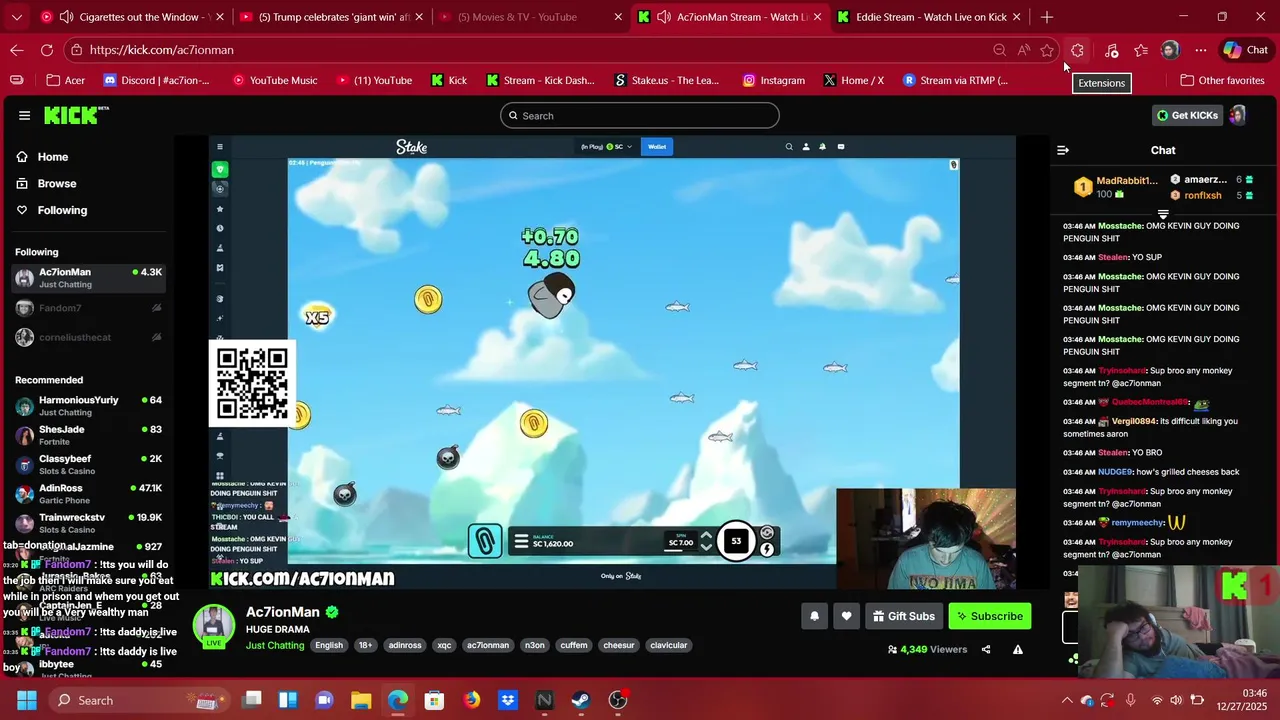Image resolution: width=1280 pixels, height=720 pixels.
Task: Follow the channel with the heart button
Action: (847, 616)
